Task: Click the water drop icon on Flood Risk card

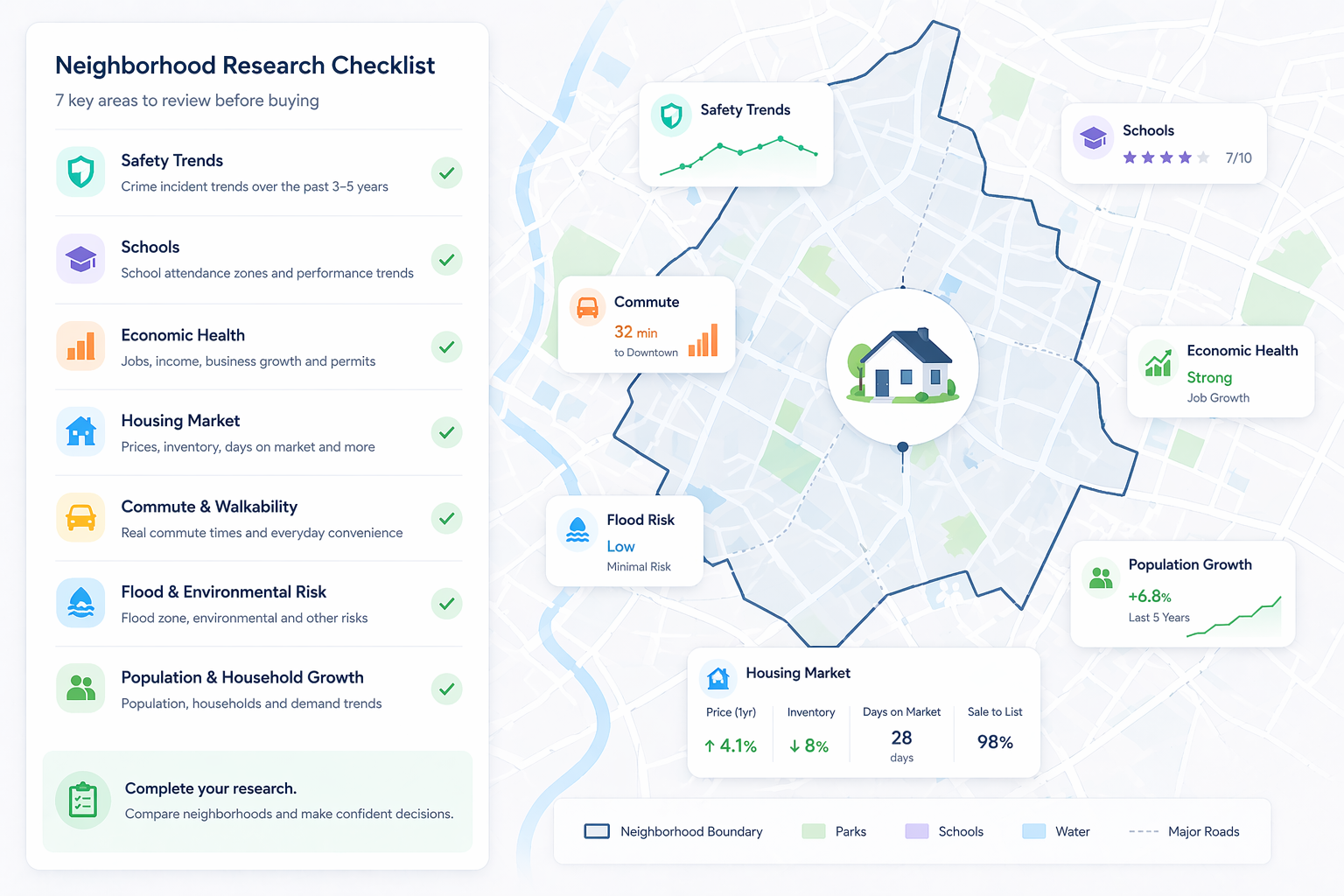Action: [577, 528]
